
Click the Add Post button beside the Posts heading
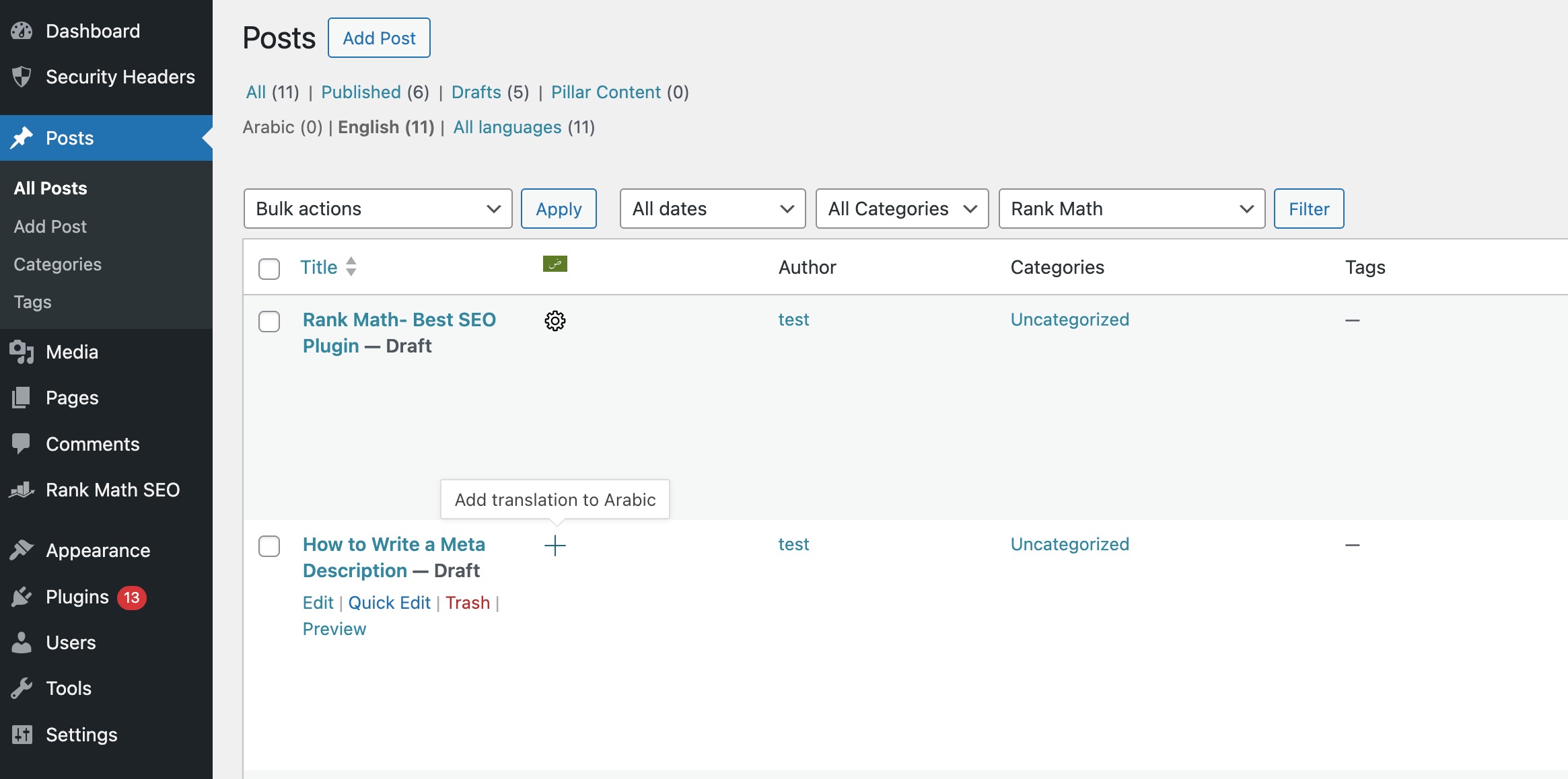tap(379, 38)
